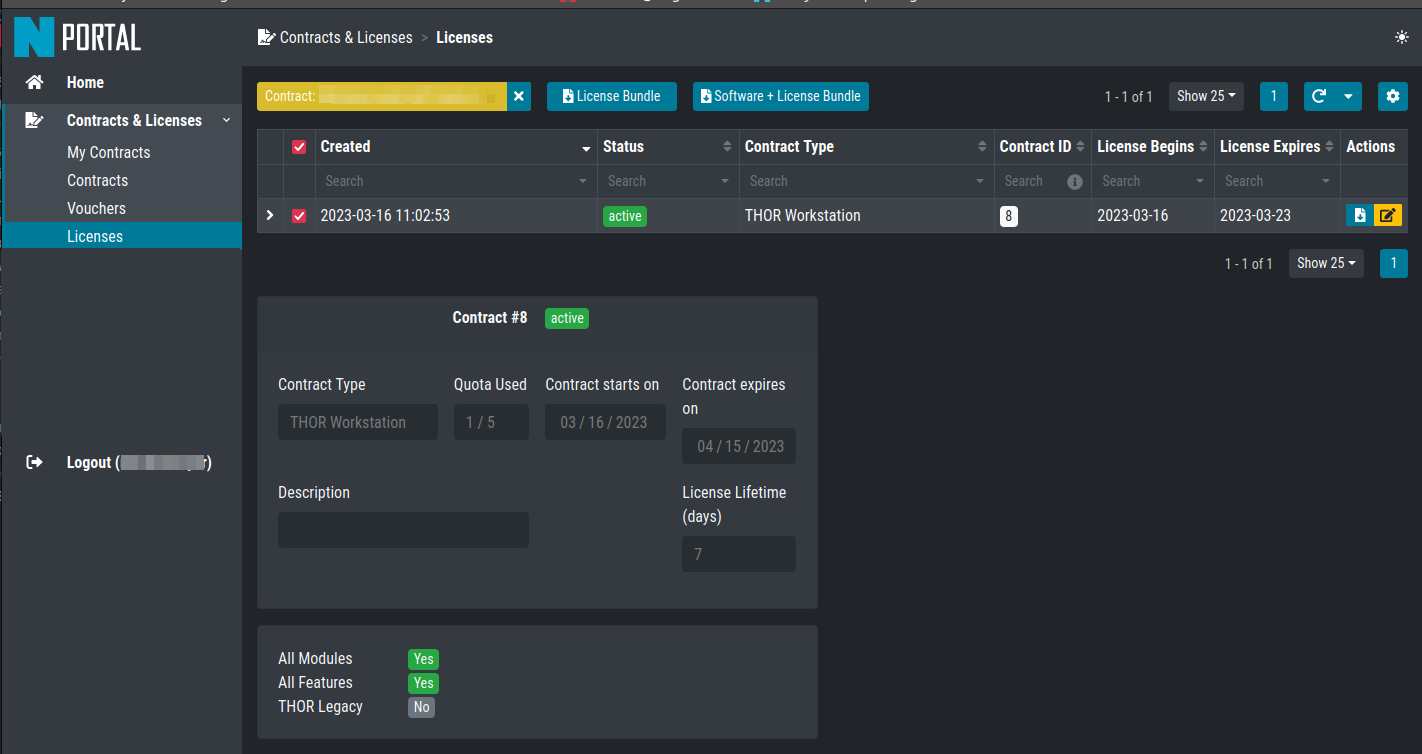
Task: Click the Software + License Bundle button
Action: (x=781, y=96)
